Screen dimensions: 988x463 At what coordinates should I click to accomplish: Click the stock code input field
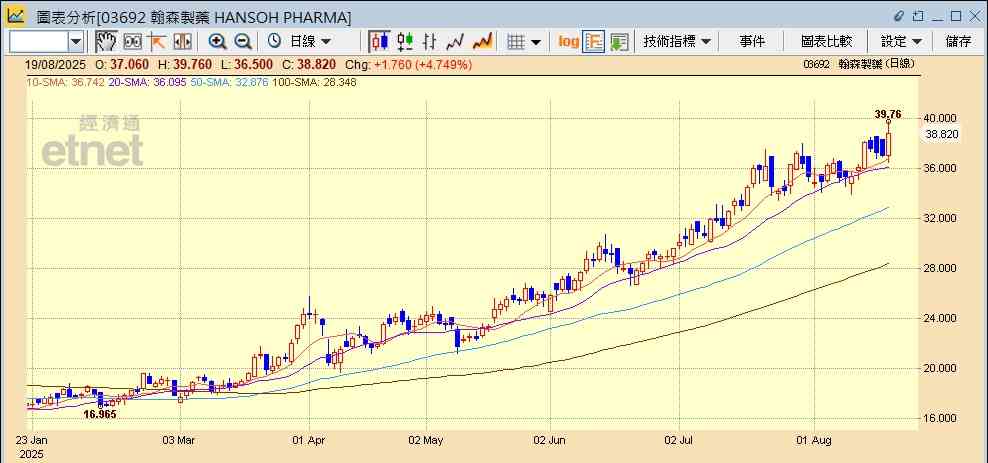pos(38,42)
